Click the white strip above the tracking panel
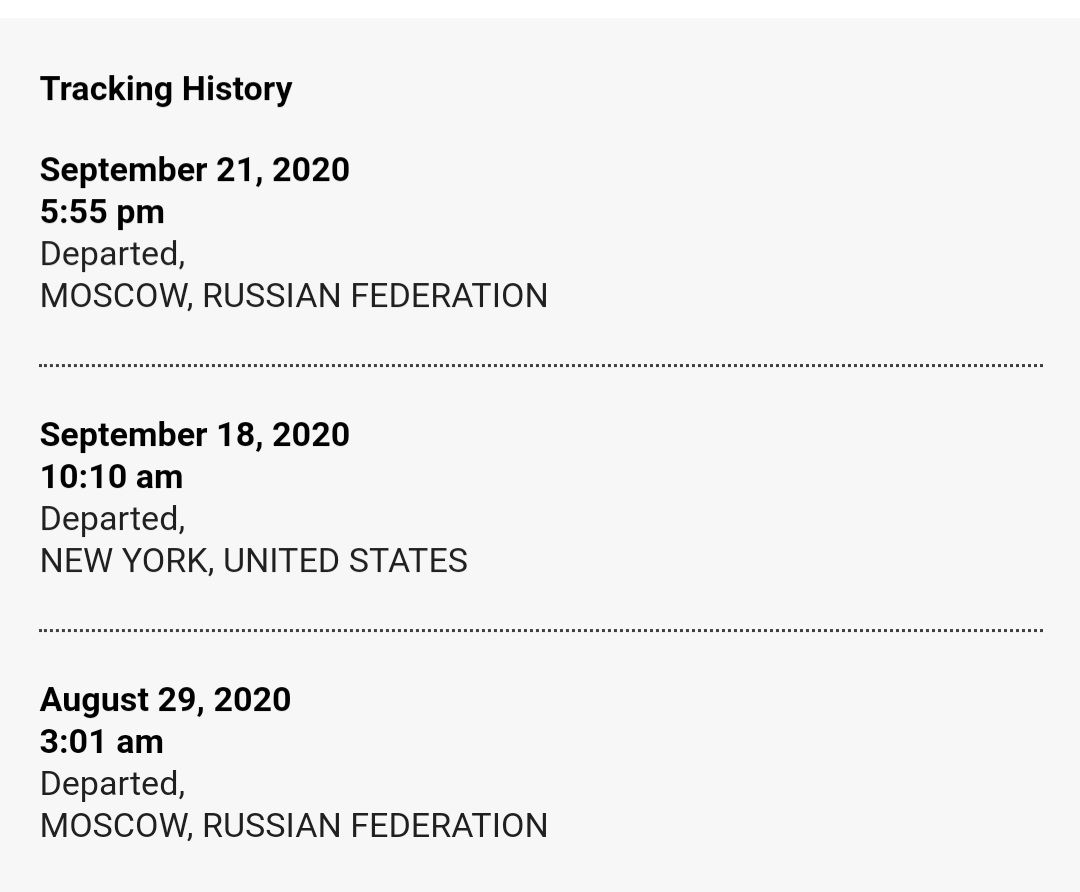Image resolution: width=1080 pixels, height=892 pixels. tap(540, 8)
